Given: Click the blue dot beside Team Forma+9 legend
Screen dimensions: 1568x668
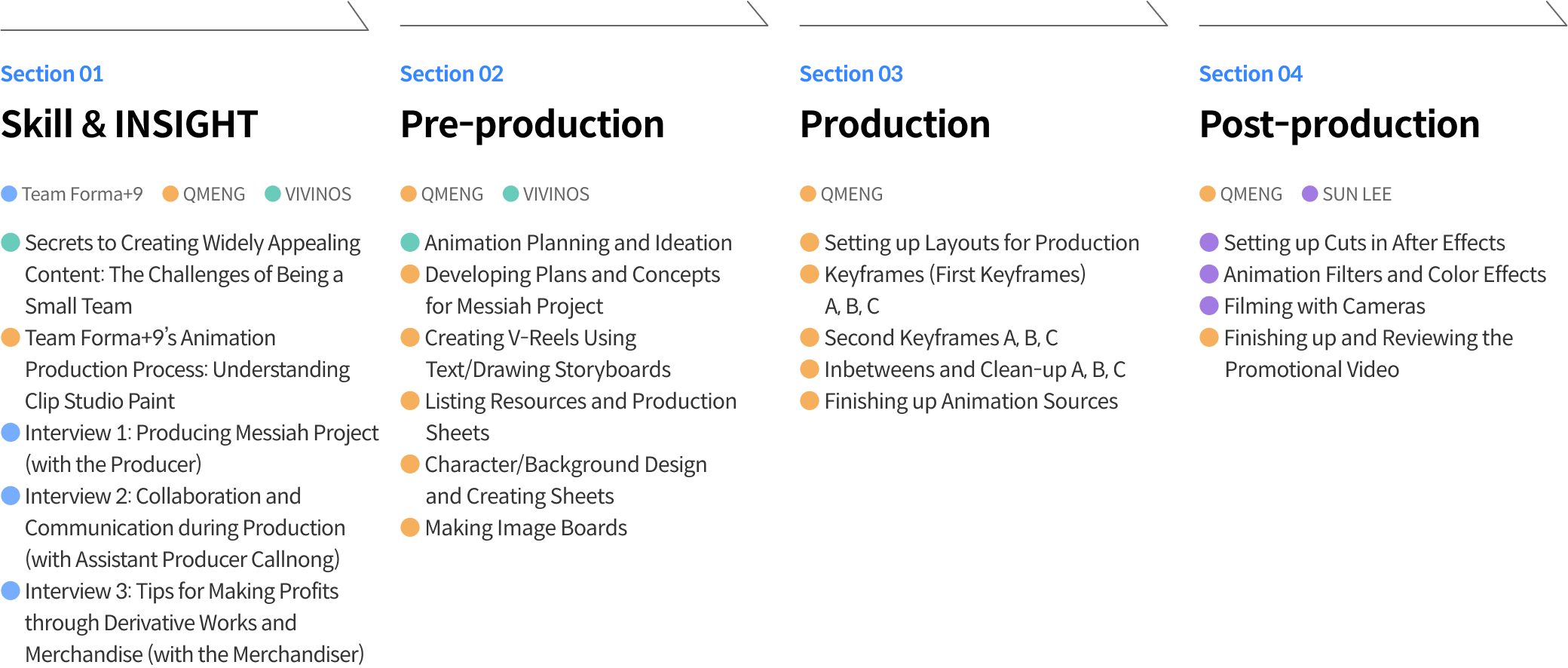Looking at the screenshot, I should point(9,194).
